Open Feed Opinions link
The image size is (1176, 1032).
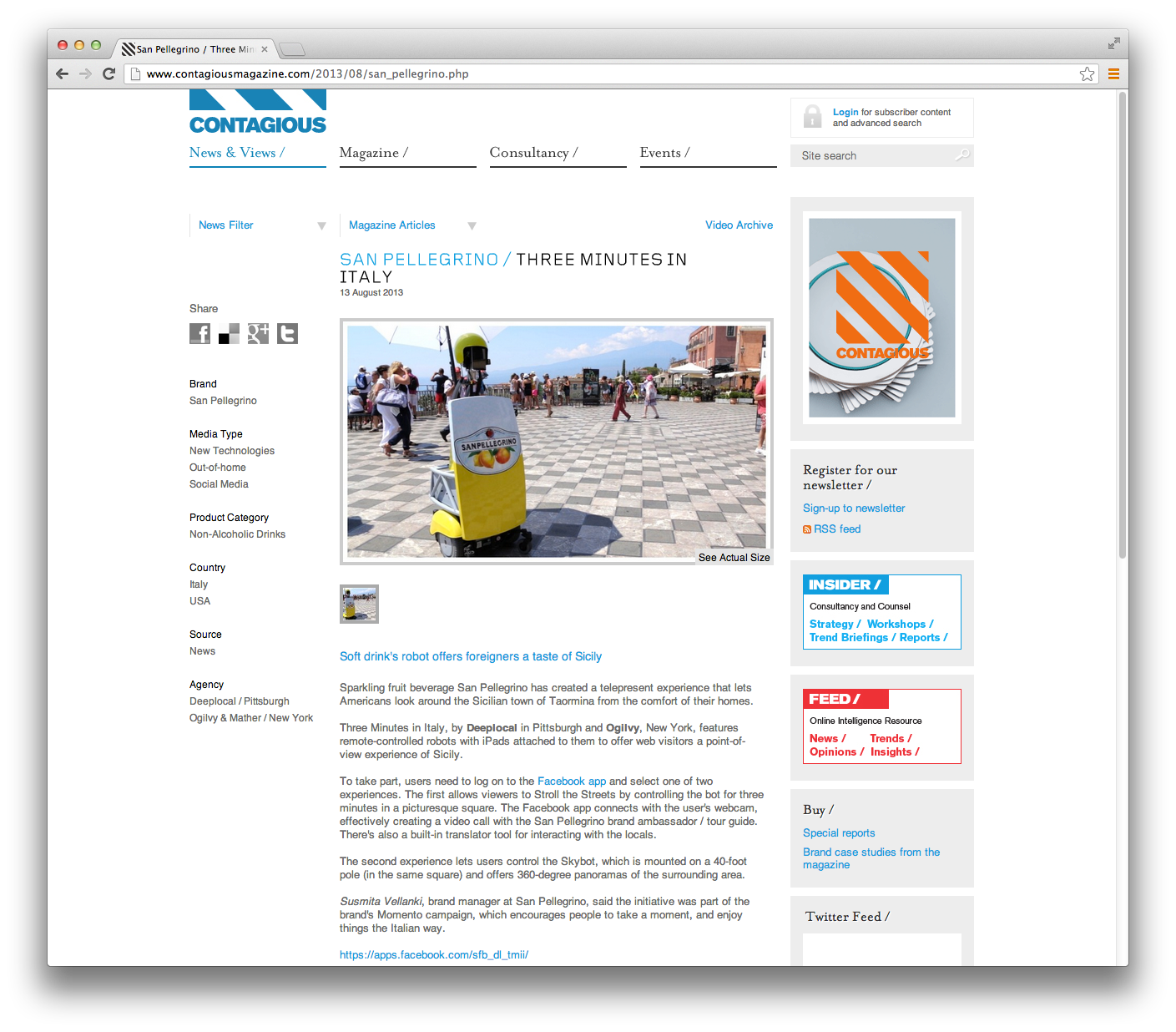(x=836, y=751)
